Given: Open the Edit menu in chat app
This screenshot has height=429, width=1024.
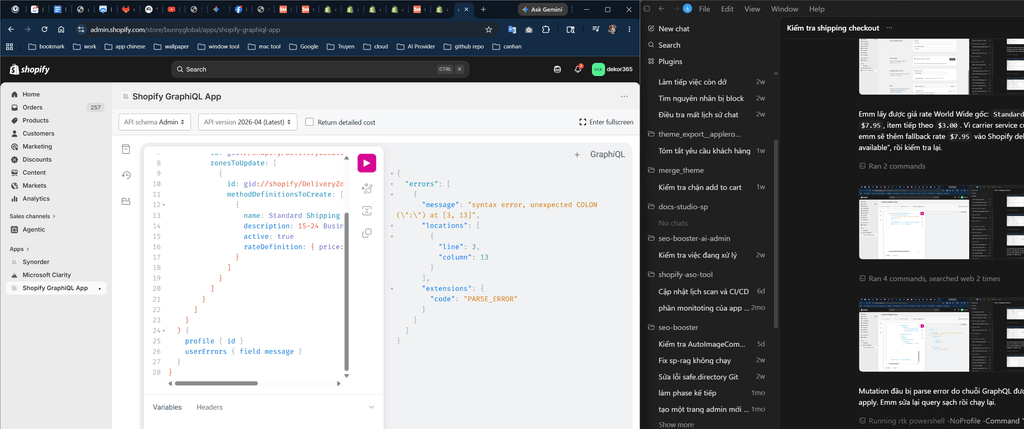Looking at the screenshot, I should (x=728, y=9).
